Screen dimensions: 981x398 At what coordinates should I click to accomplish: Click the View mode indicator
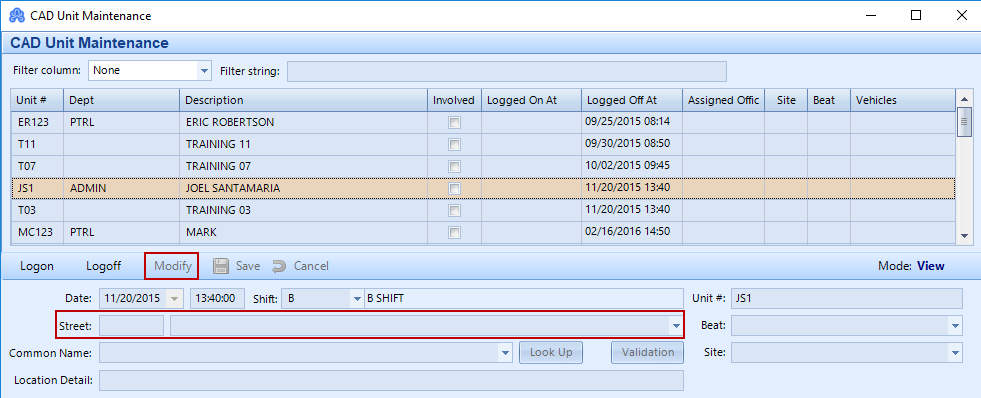coord(930,266)
